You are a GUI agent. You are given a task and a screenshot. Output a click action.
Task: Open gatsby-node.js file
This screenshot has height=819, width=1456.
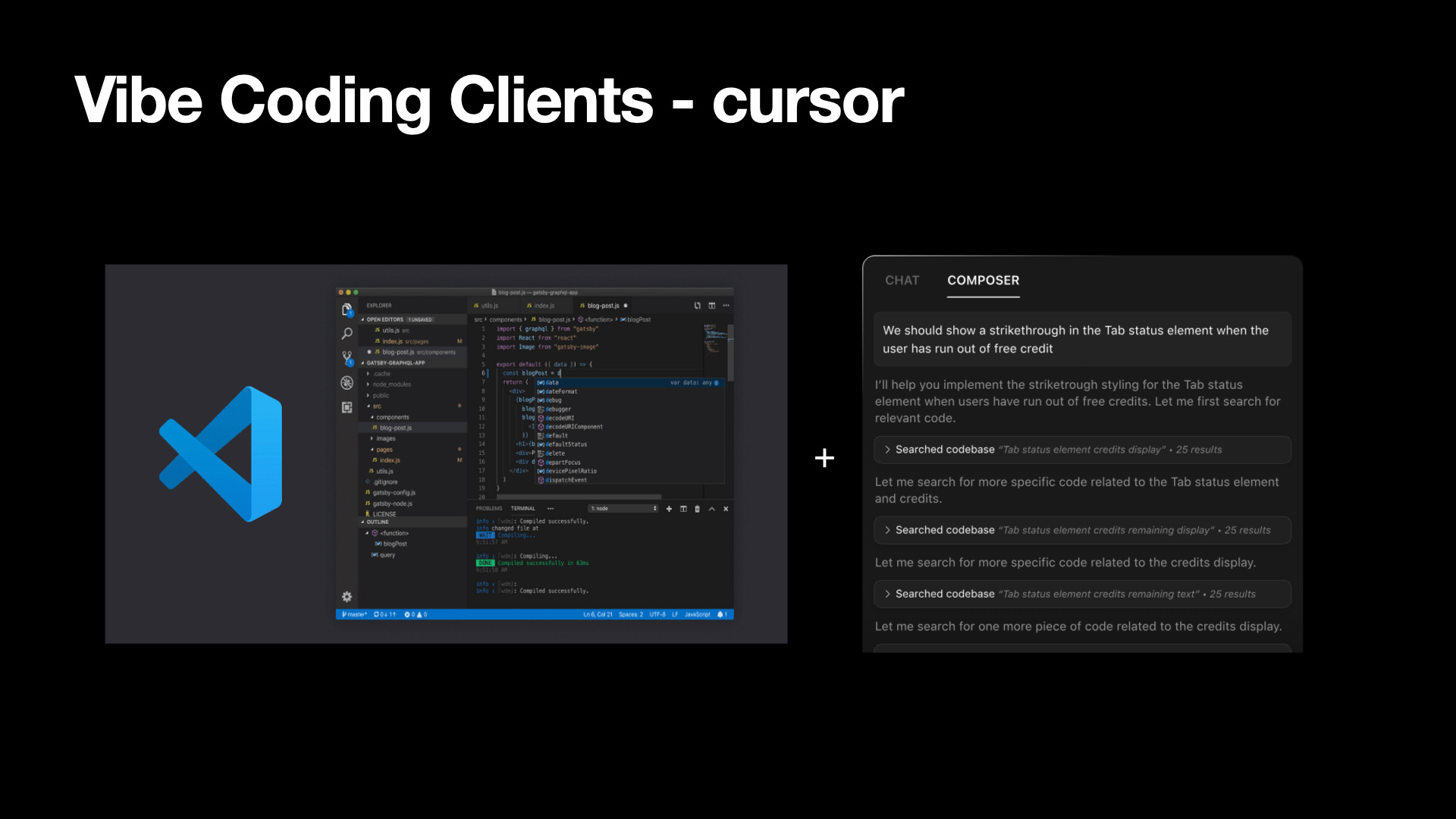coord(413,504)
